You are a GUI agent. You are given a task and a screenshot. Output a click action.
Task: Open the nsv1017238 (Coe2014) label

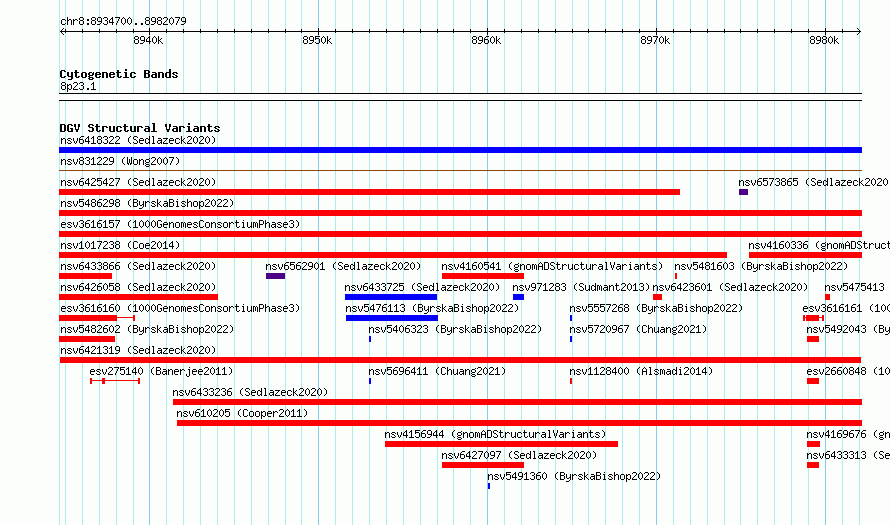[x=120, y=245]
